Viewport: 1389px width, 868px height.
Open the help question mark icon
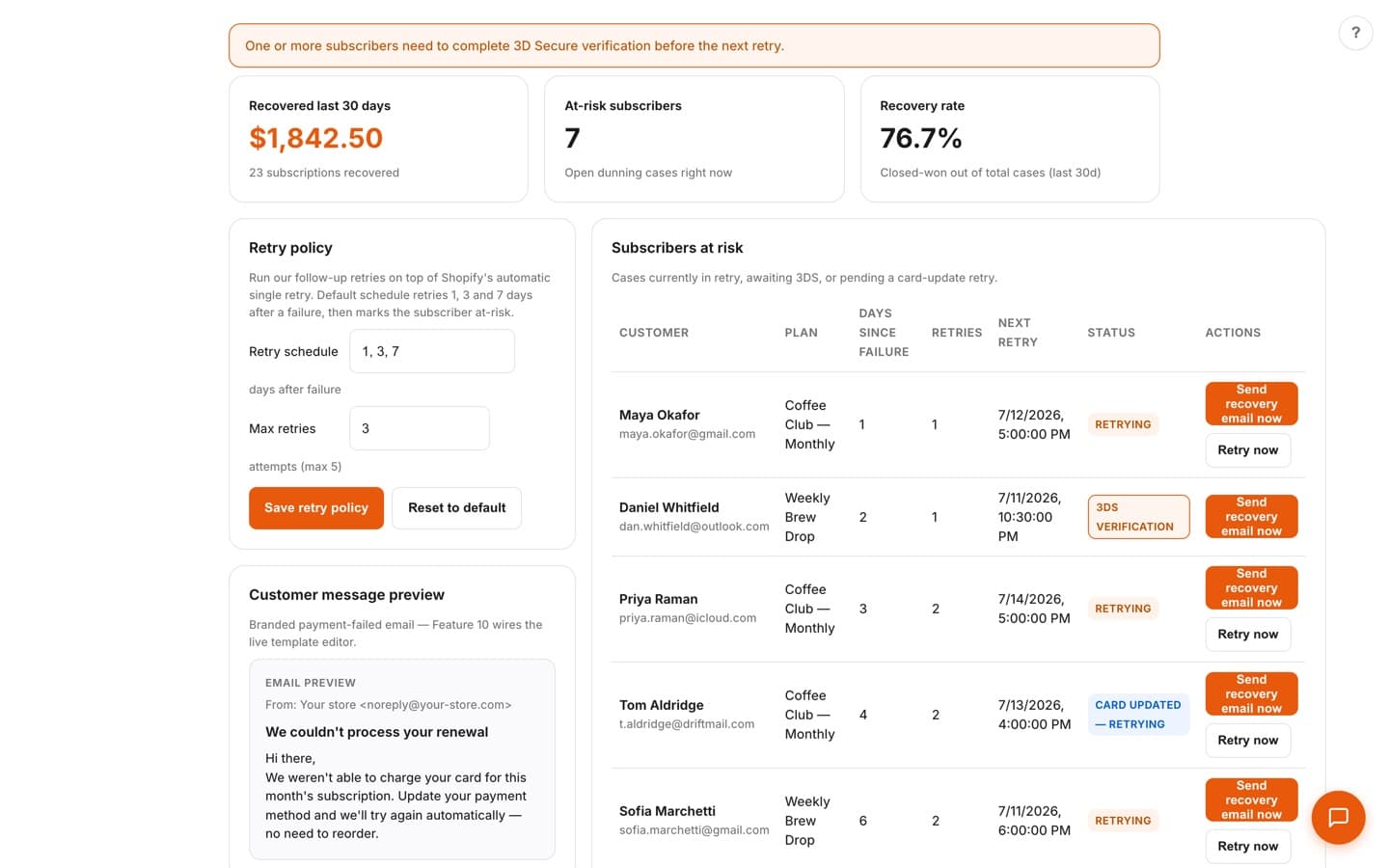pyautogui.click(x=1355, y=33)
